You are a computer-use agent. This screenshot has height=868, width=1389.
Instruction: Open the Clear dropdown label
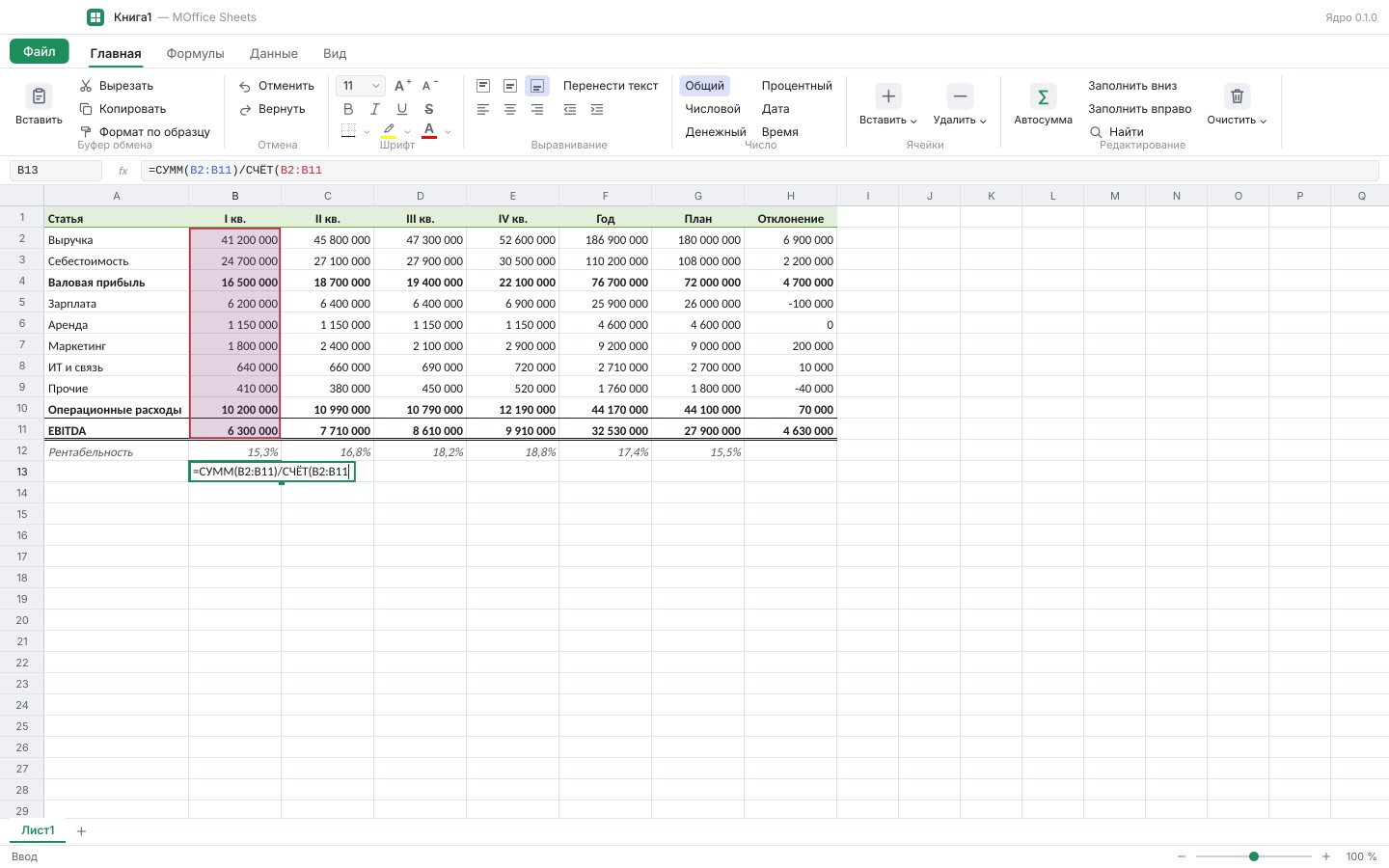pos(1237,121)
